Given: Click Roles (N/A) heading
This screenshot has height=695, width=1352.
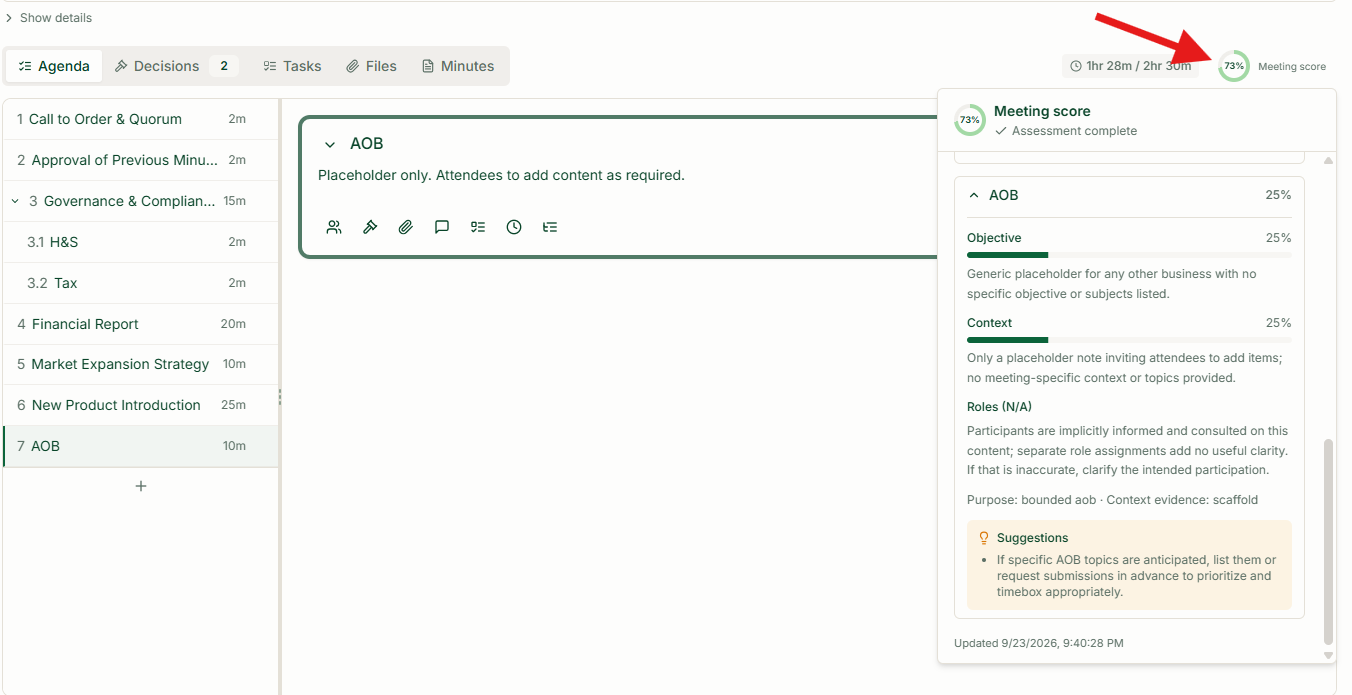Looking at the screenshot, I should [x=999, y=407].
